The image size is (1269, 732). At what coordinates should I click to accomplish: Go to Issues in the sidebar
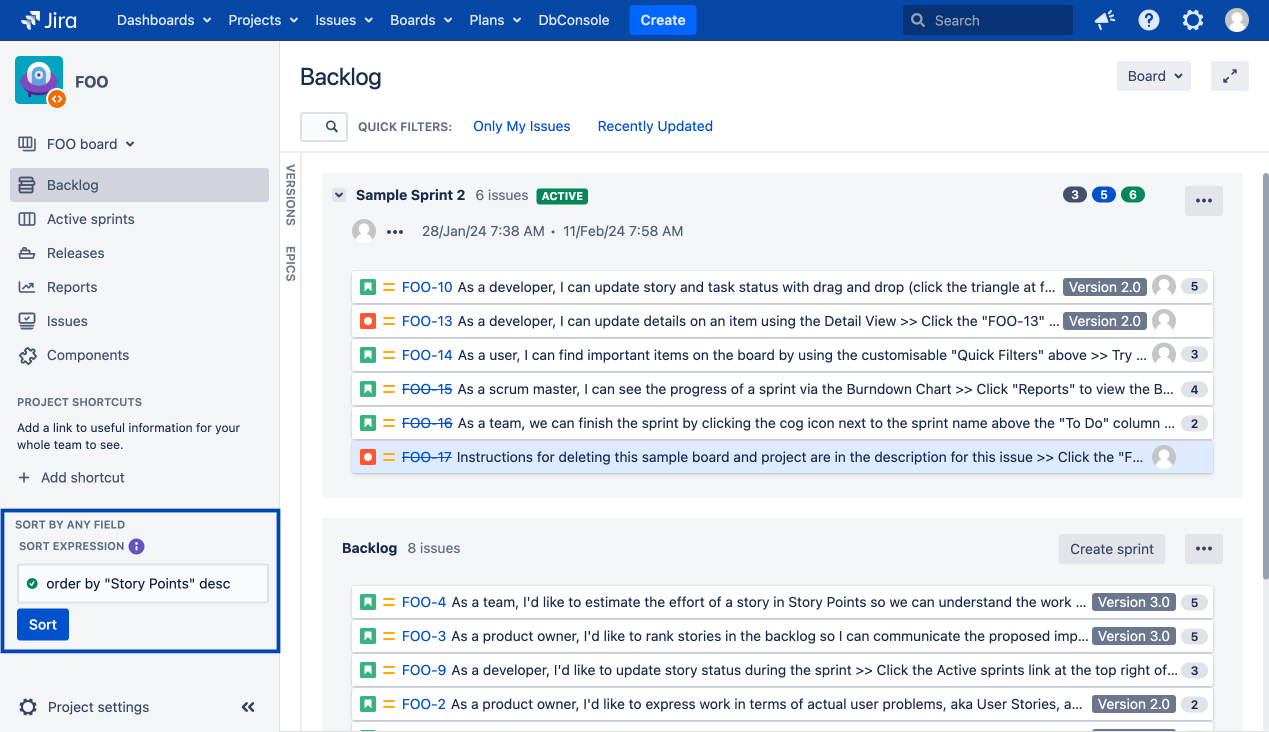pyautogui.click(x=140, y=321)
